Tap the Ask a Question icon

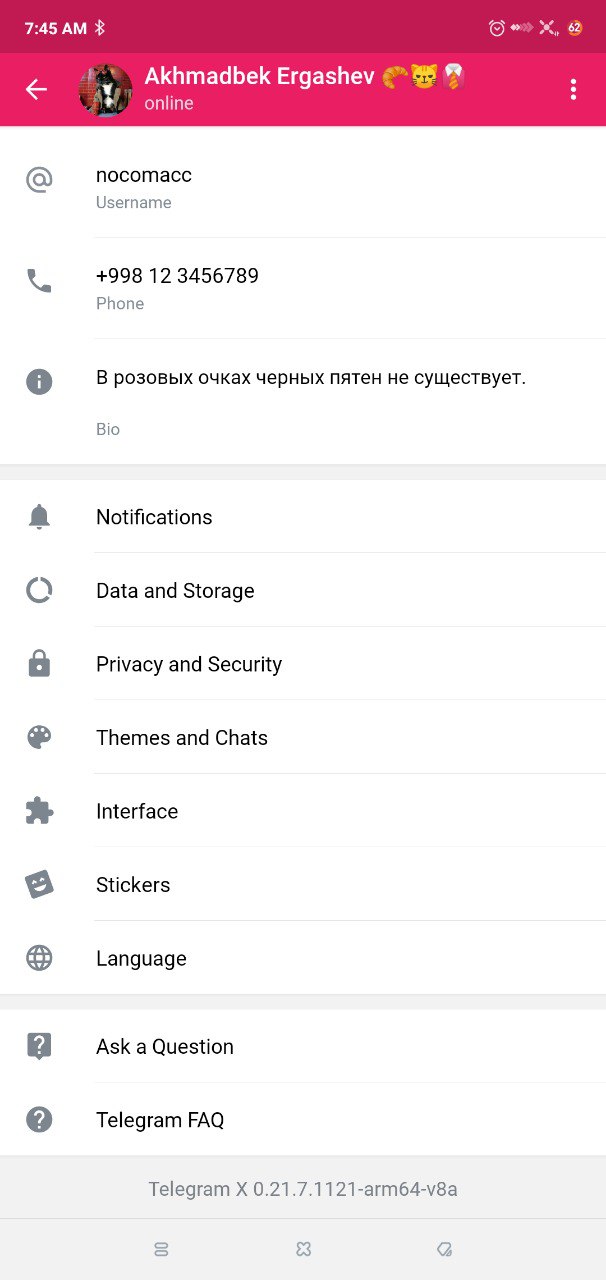[x=39, y=1046]
